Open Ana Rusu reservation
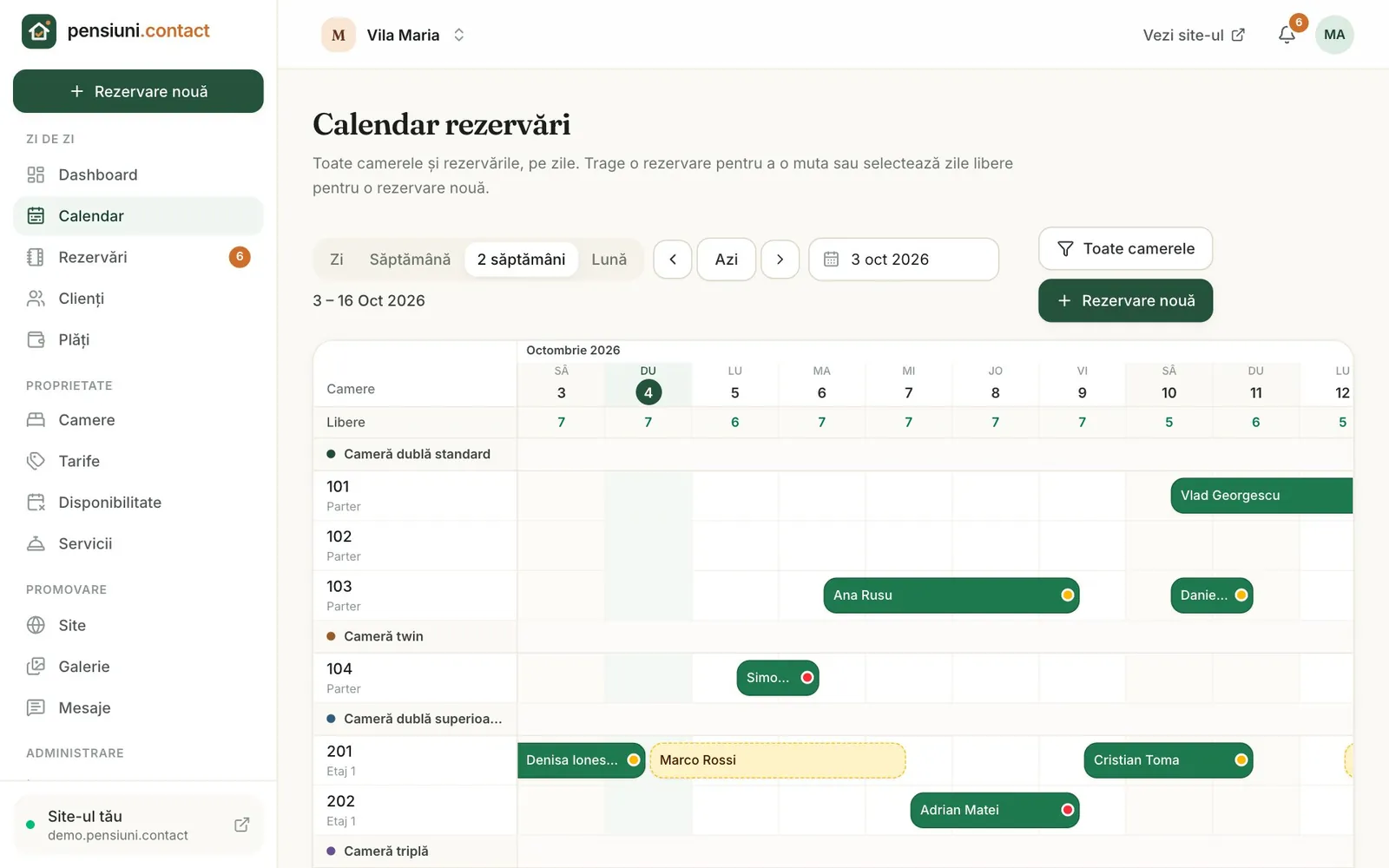Viewport: 1389px width, 868px height. point(951,595)
